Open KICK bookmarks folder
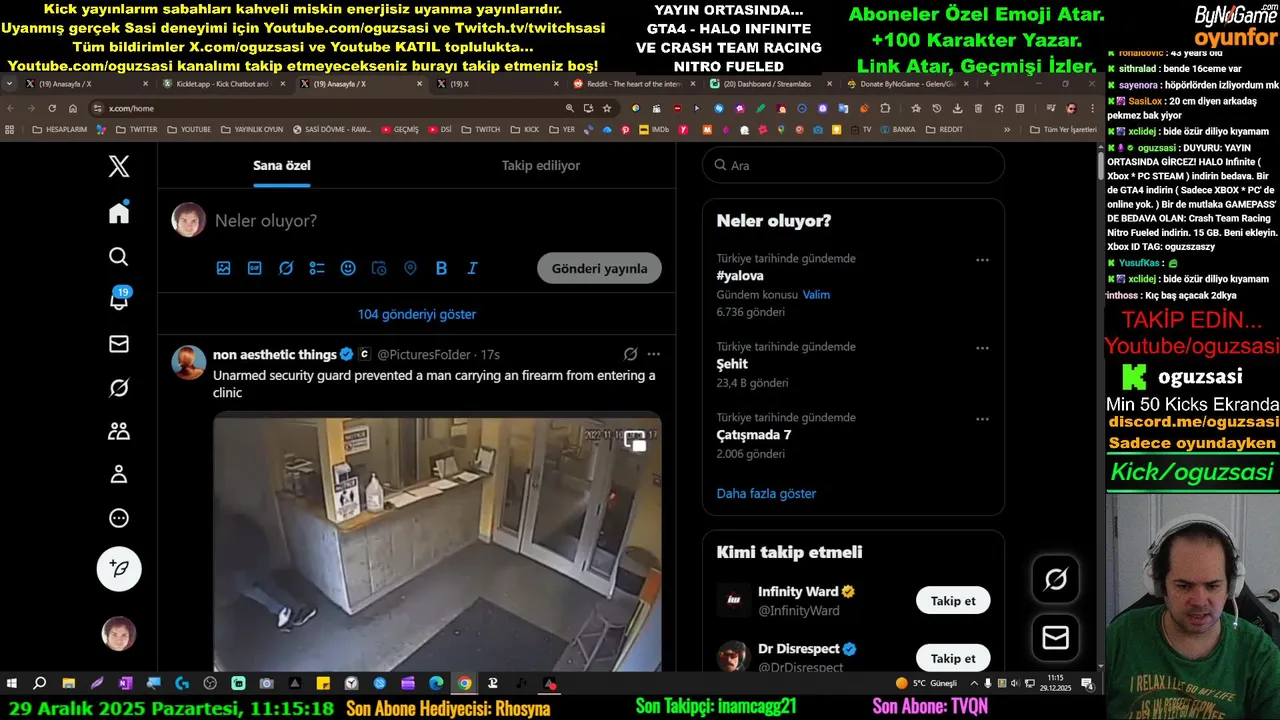The image size is (1280, 720). pos(524,129)
